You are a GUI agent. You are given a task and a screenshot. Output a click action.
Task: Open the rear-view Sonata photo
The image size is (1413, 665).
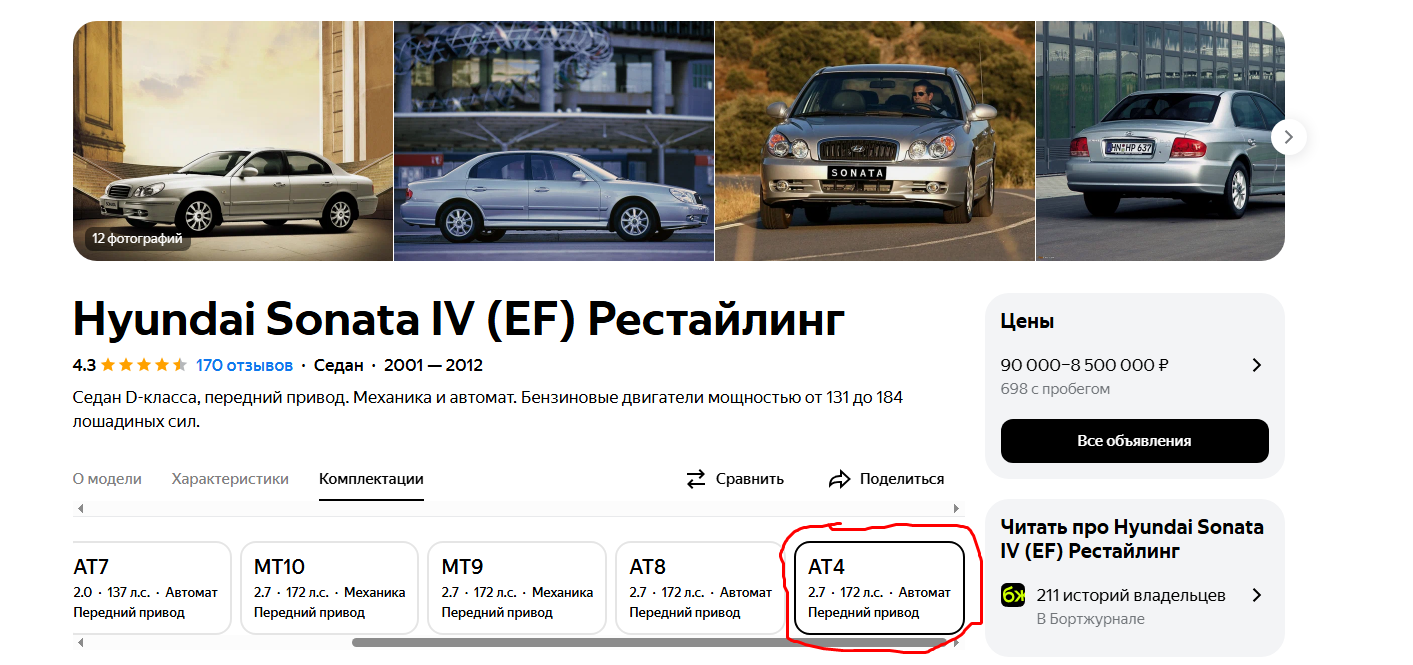click(1160, 141)
